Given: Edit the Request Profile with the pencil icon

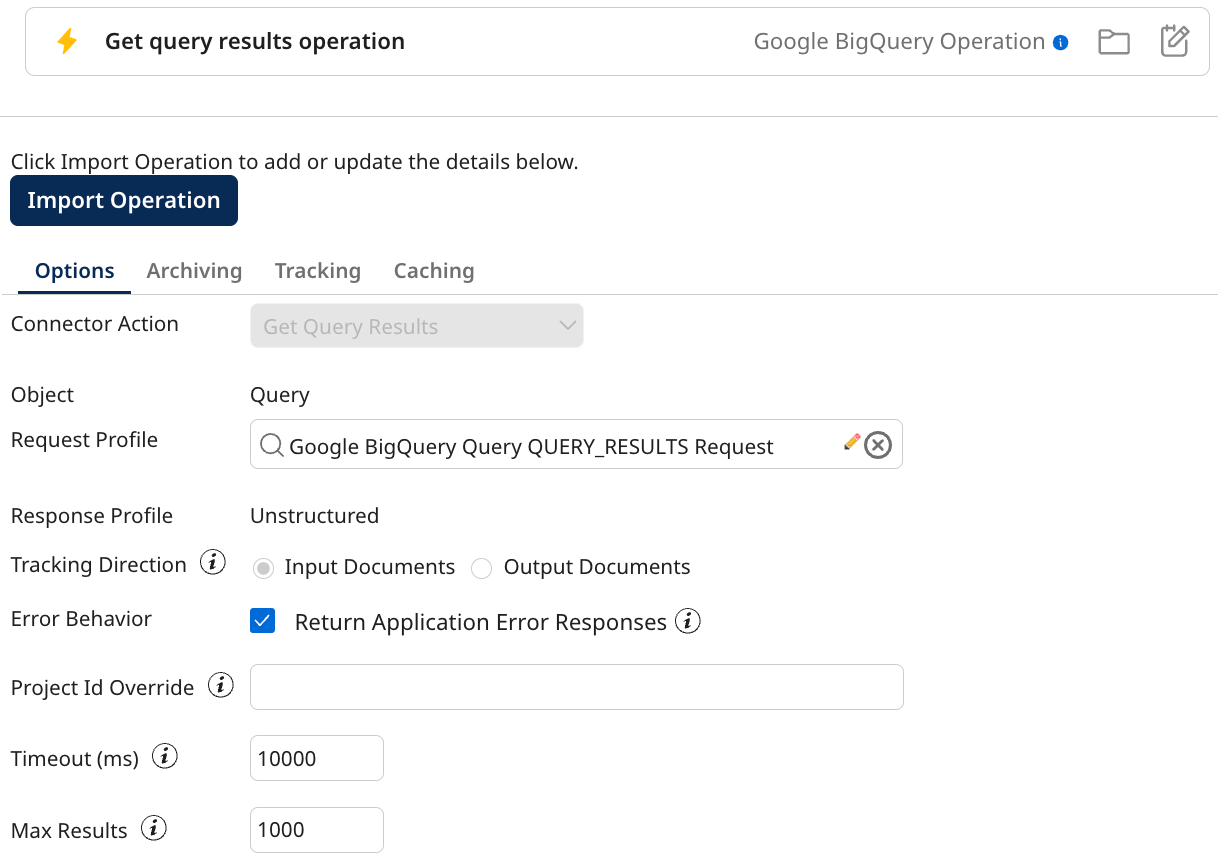Looking at the screenshot, I should [851, 440].
